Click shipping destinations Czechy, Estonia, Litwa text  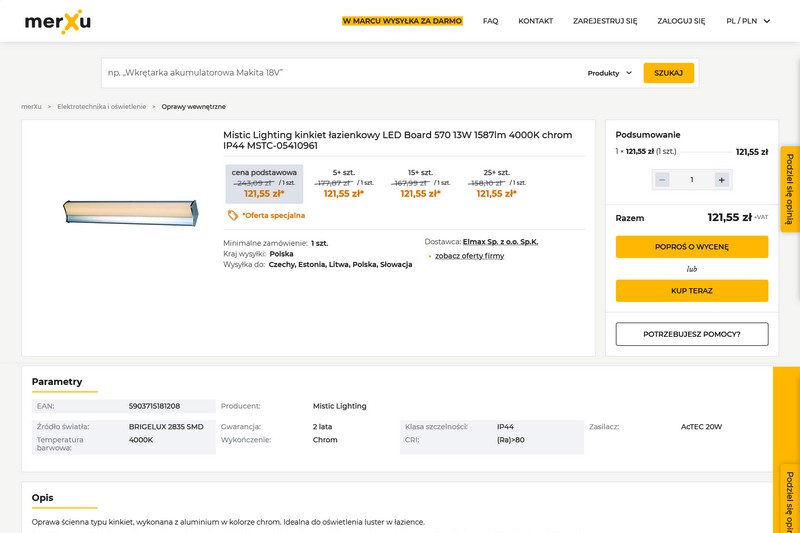point(340,265)
